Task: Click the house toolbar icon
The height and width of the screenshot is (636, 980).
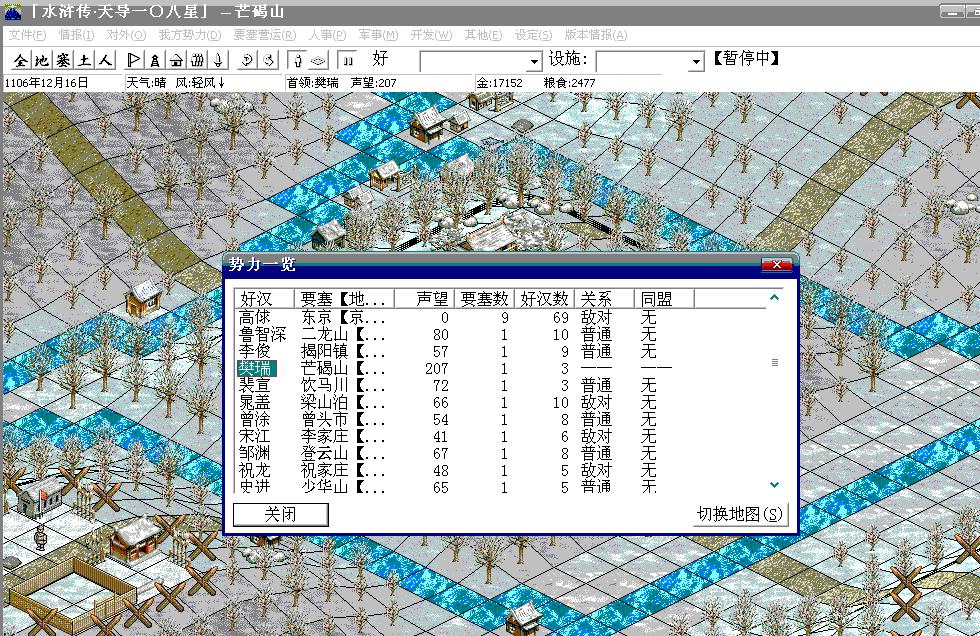Action: (176, 61)
